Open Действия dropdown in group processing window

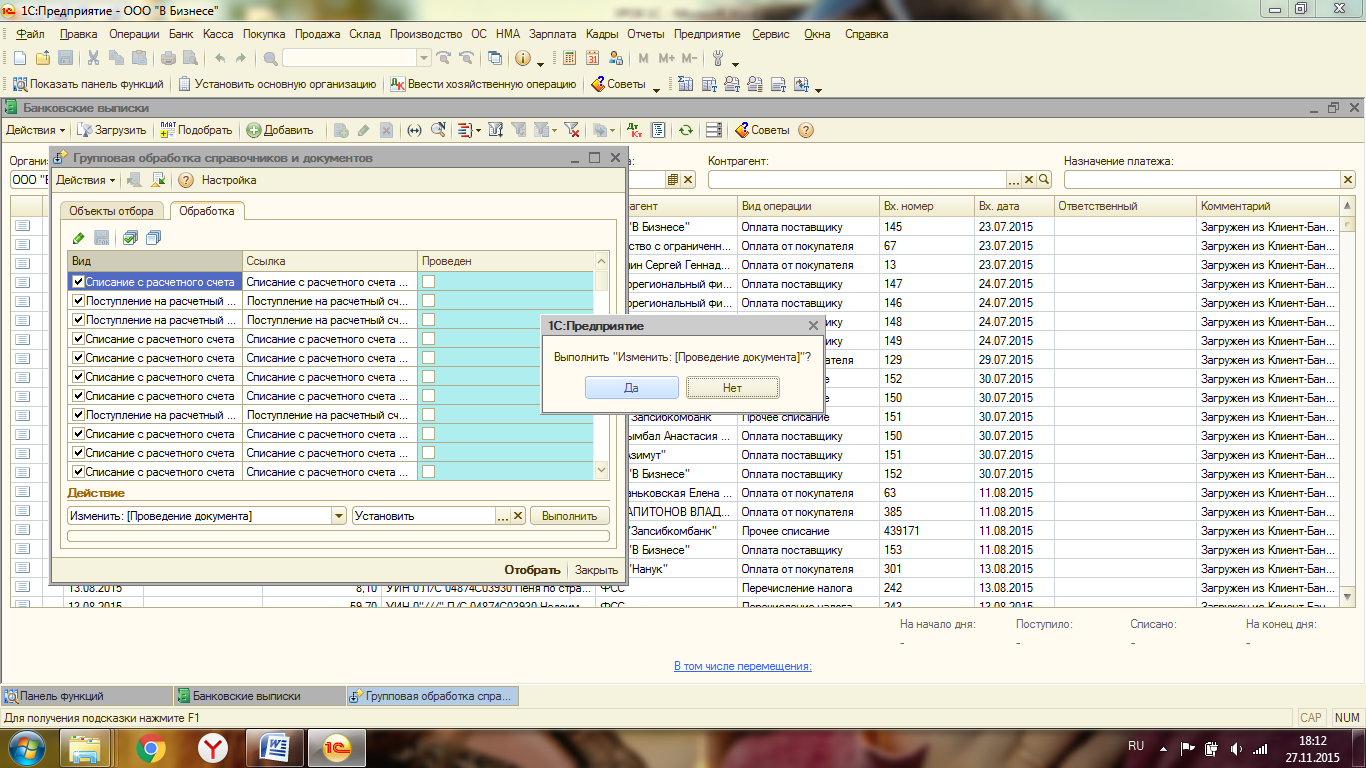[85, 180]
